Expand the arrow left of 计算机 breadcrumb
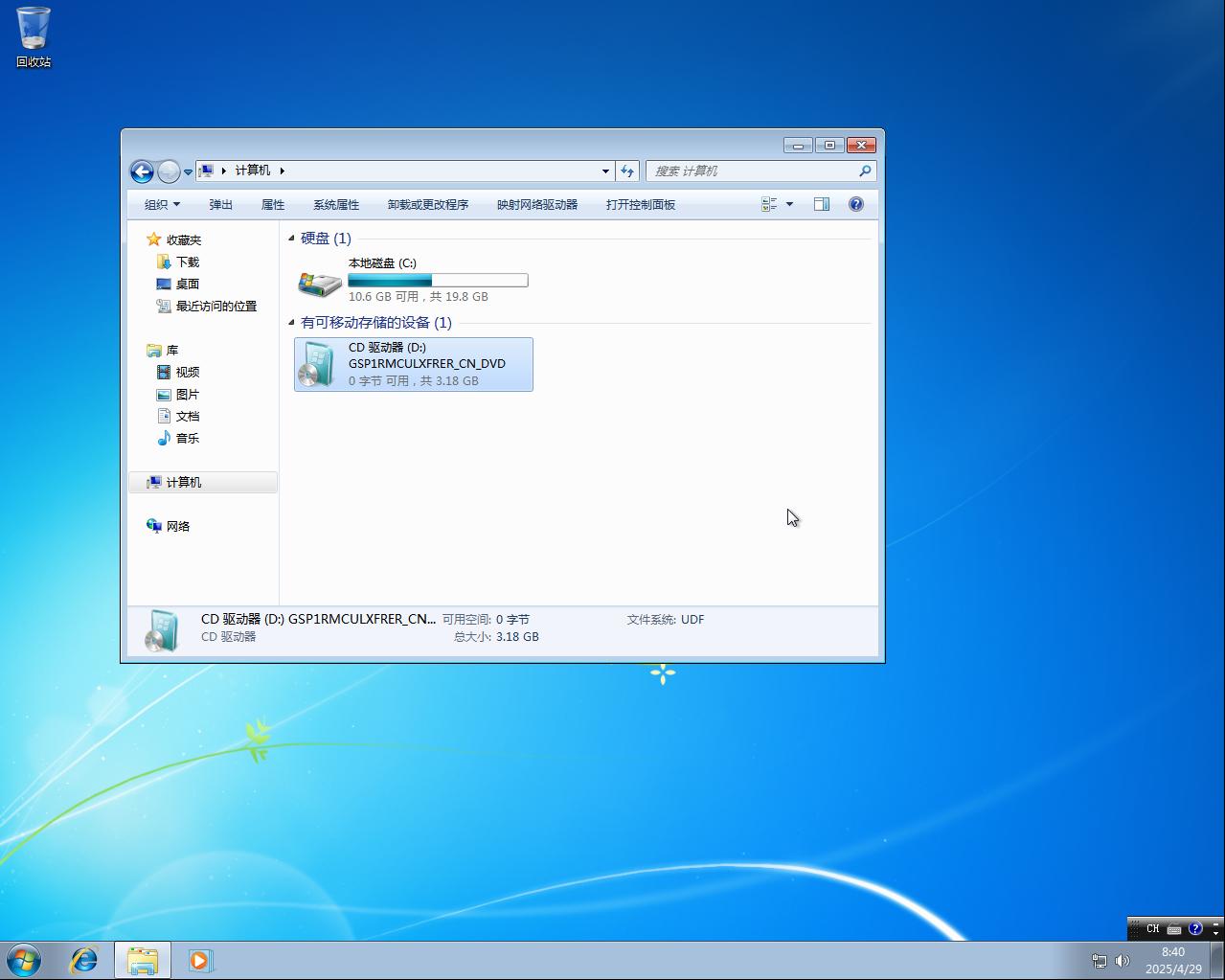Viewport: 1225px width, 980px height. (223, 171)
